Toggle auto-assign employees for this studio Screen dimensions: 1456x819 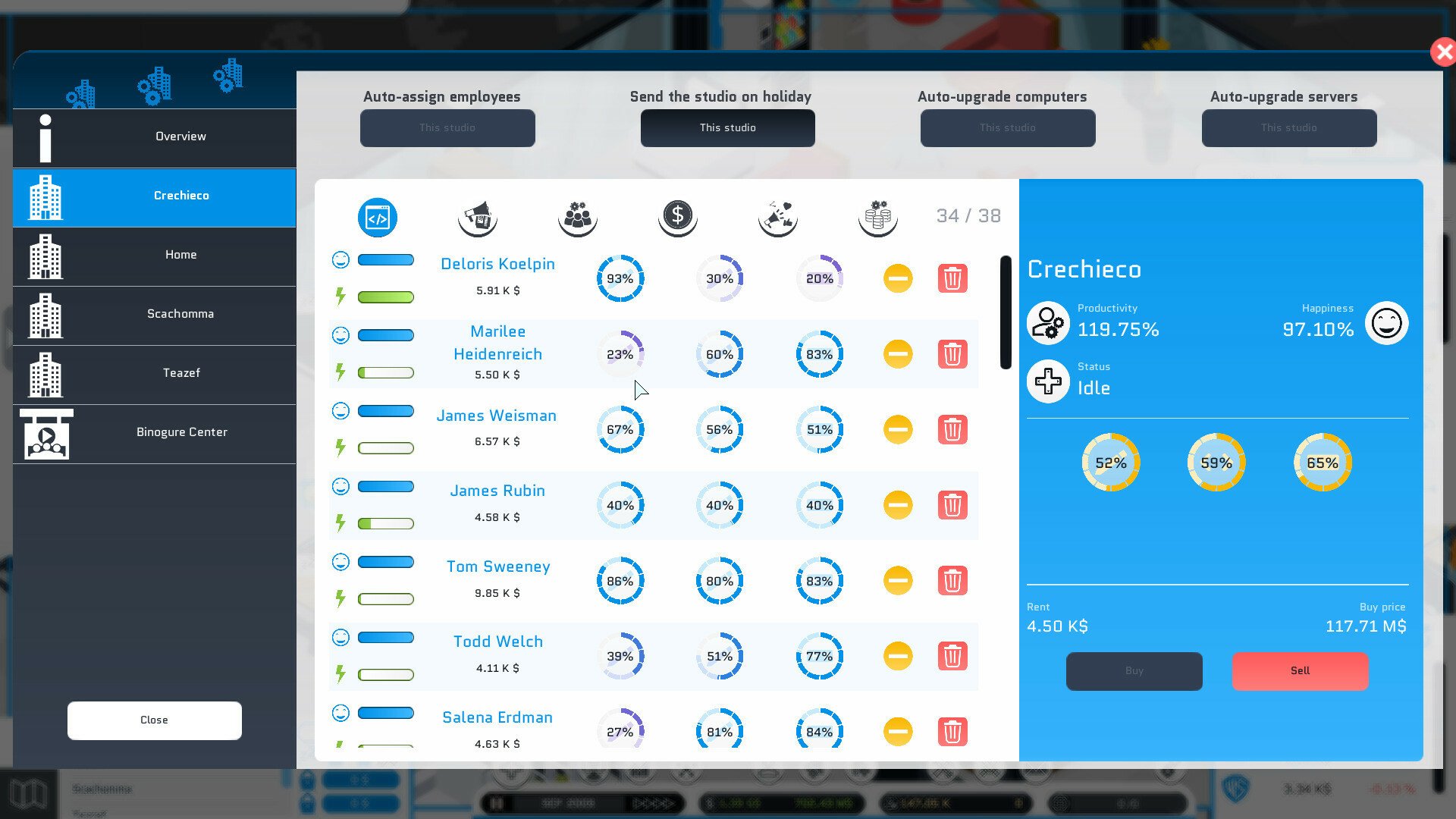click(x=447, y=126)
